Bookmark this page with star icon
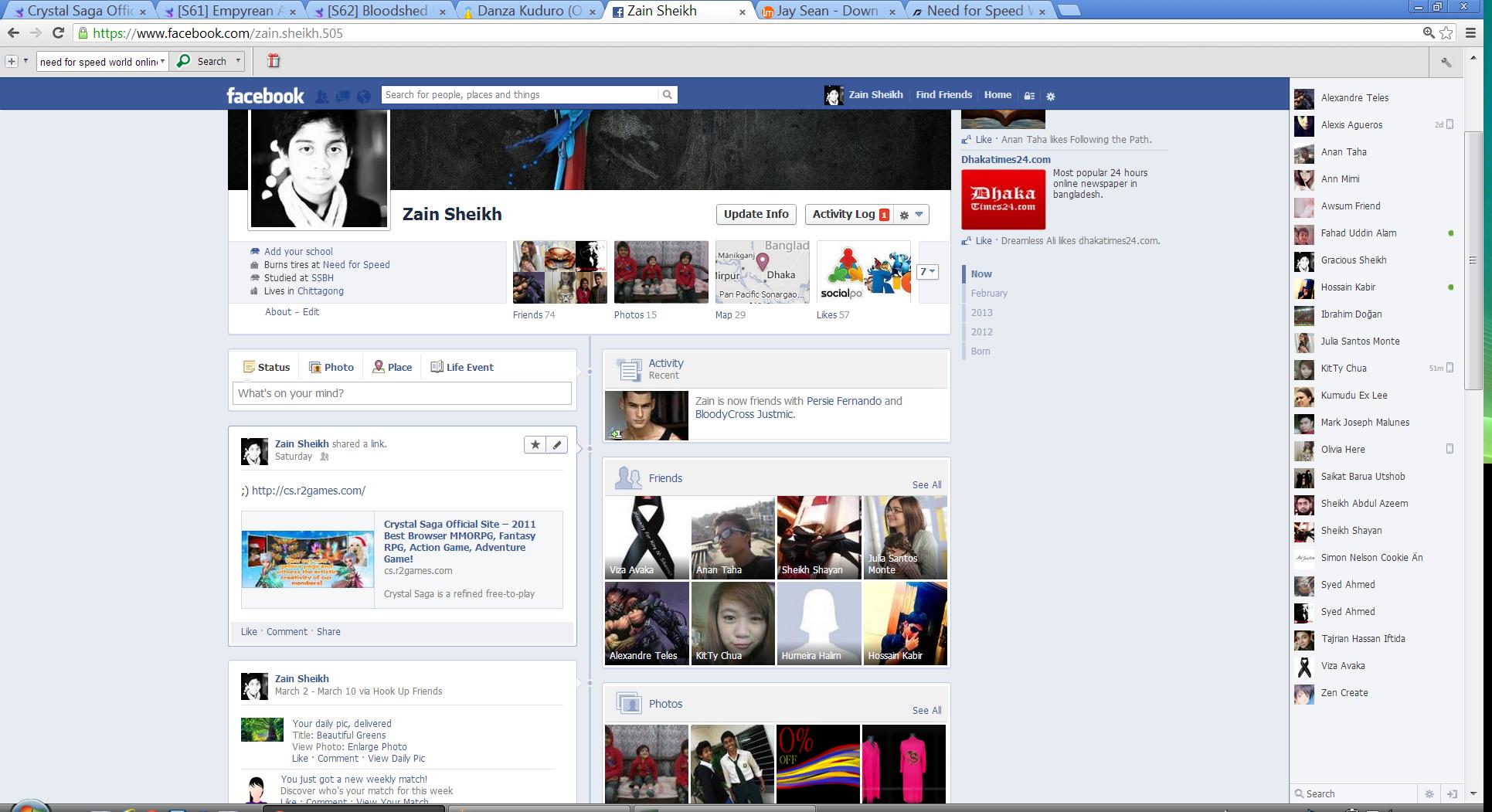Viewport: 1492px width, 812px height. (x=1446, y=32)
